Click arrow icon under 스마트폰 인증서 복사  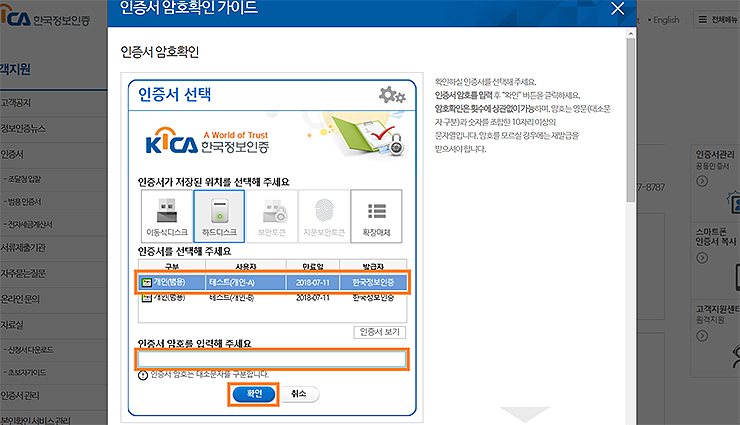click(x=702, y=258)
